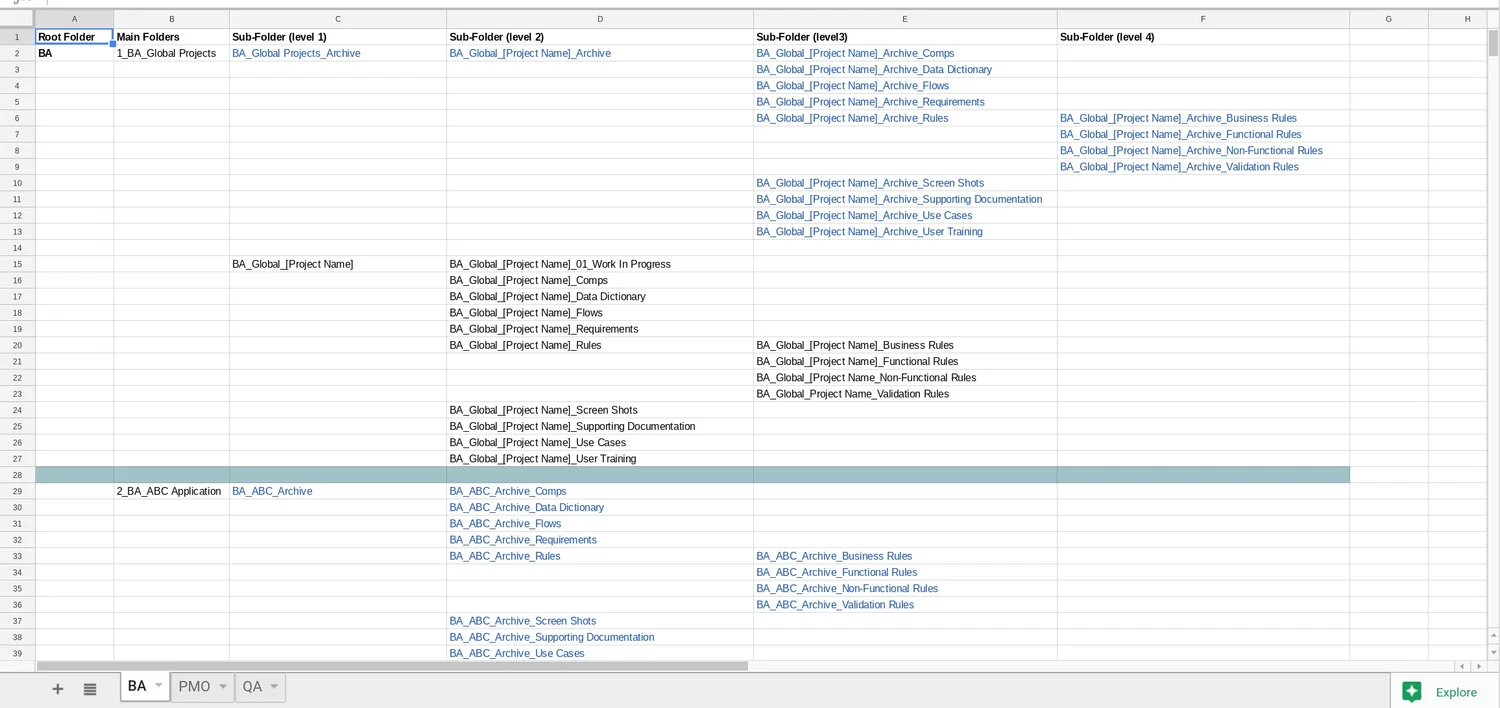Select the highlighted row 28 header

click(17, 474)
